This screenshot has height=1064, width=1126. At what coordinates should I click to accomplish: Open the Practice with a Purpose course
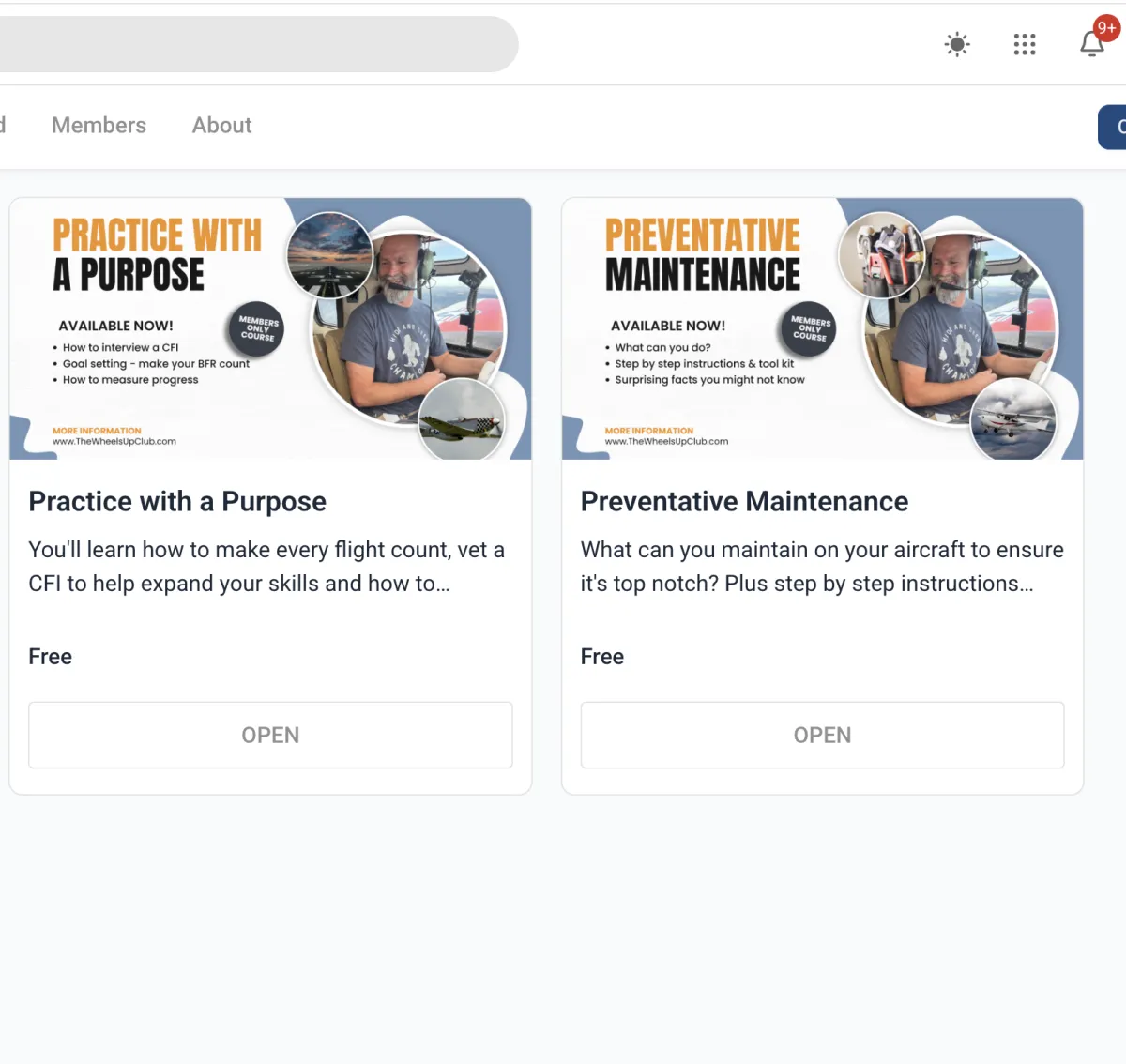270,735
